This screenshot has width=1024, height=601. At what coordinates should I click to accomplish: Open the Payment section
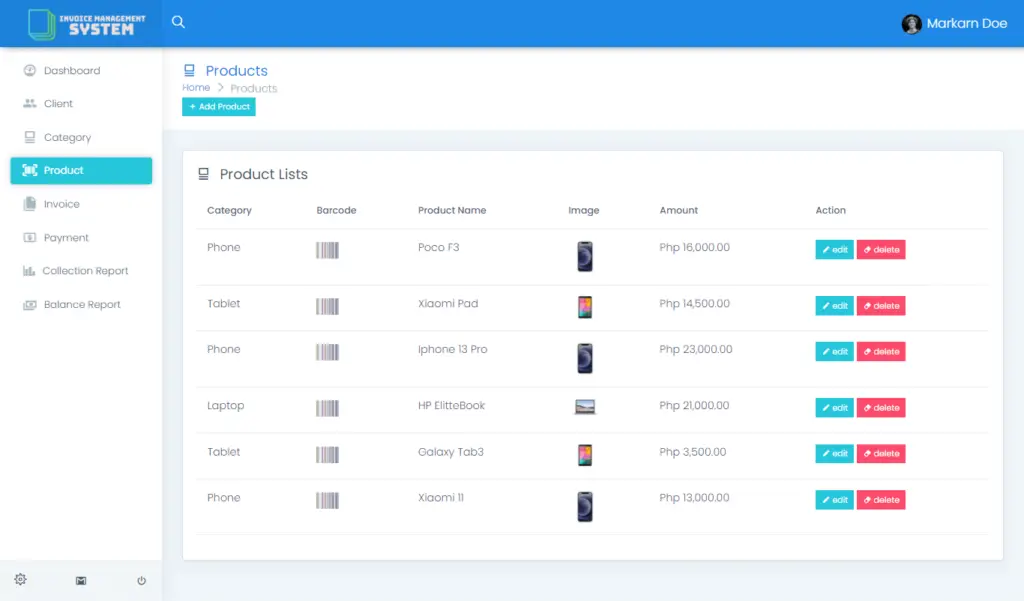point(64,237)
